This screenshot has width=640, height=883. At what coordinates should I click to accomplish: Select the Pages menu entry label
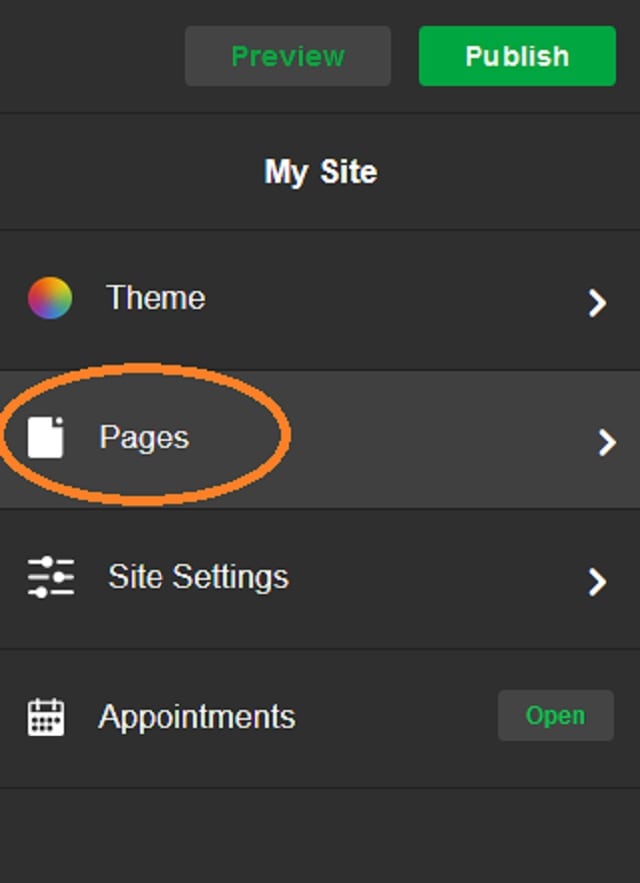point(144,438)
